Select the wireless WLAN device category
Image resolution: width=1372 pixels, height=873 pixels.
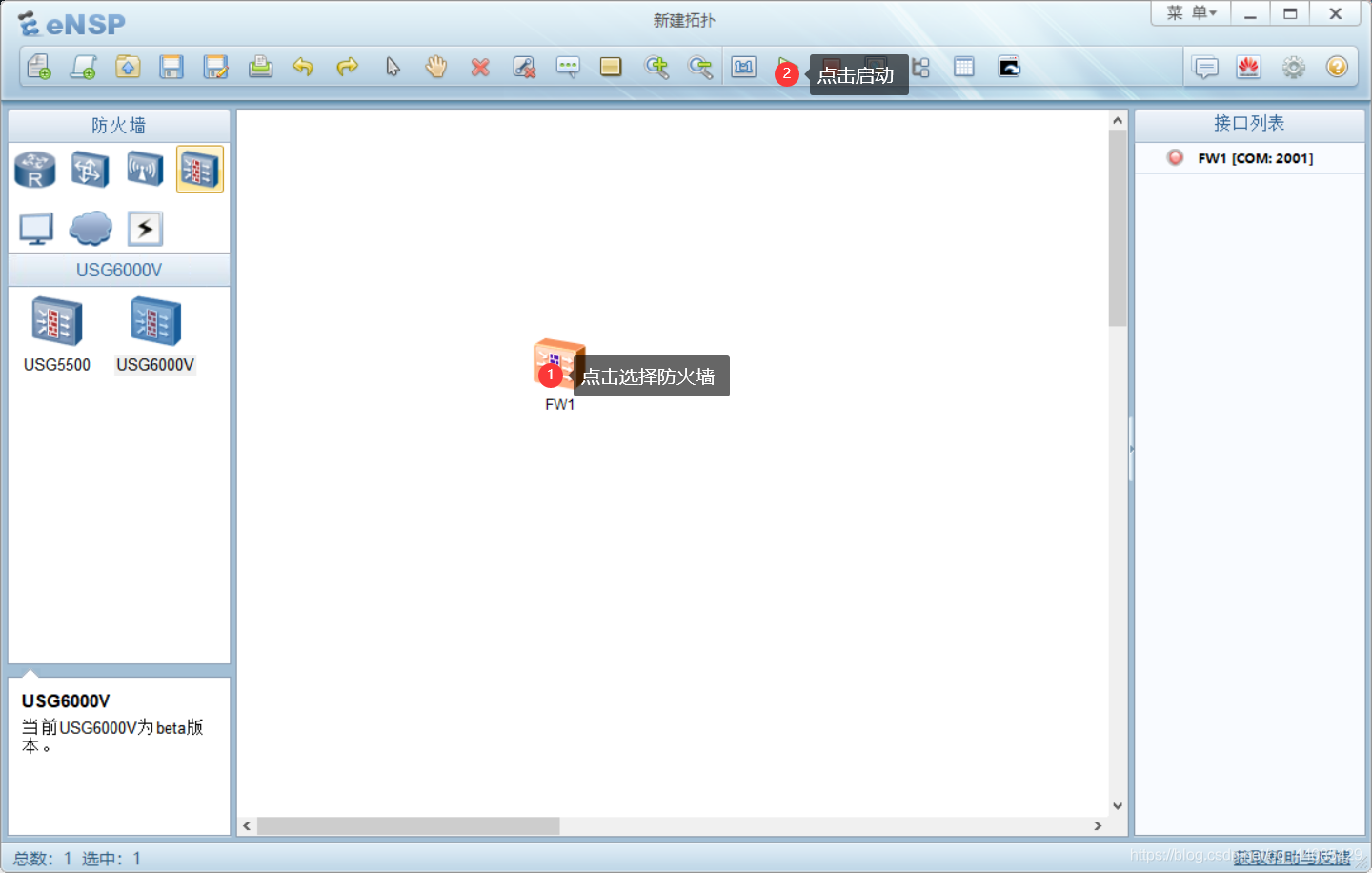(x=145, y=170)
